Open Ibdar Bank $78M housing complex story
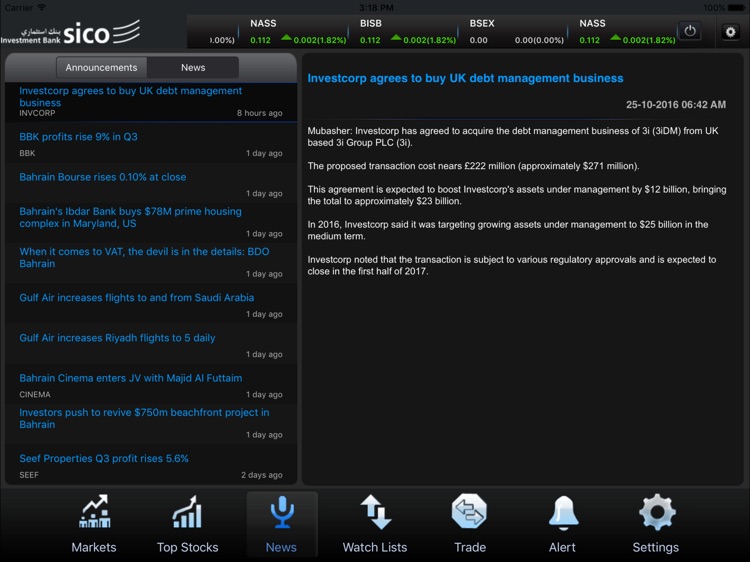Screen dimensions: 750x562 coord(151,223)
